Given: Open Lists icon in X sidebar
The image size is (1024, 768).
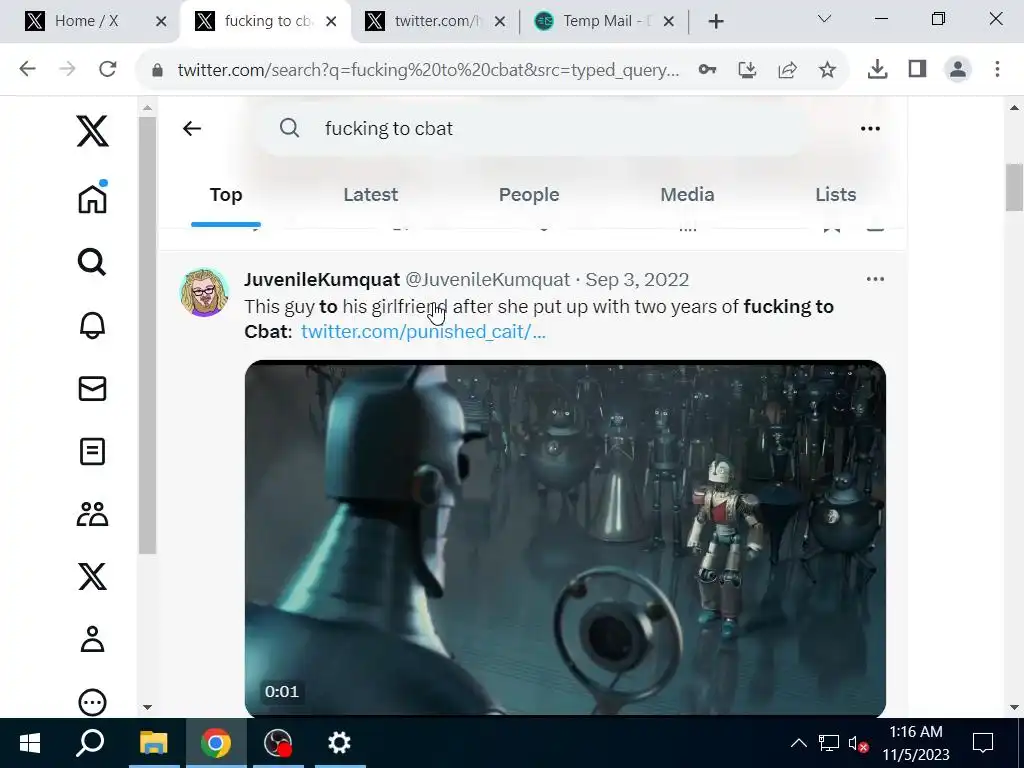Looking at the screenshot, I should [92, 451].
